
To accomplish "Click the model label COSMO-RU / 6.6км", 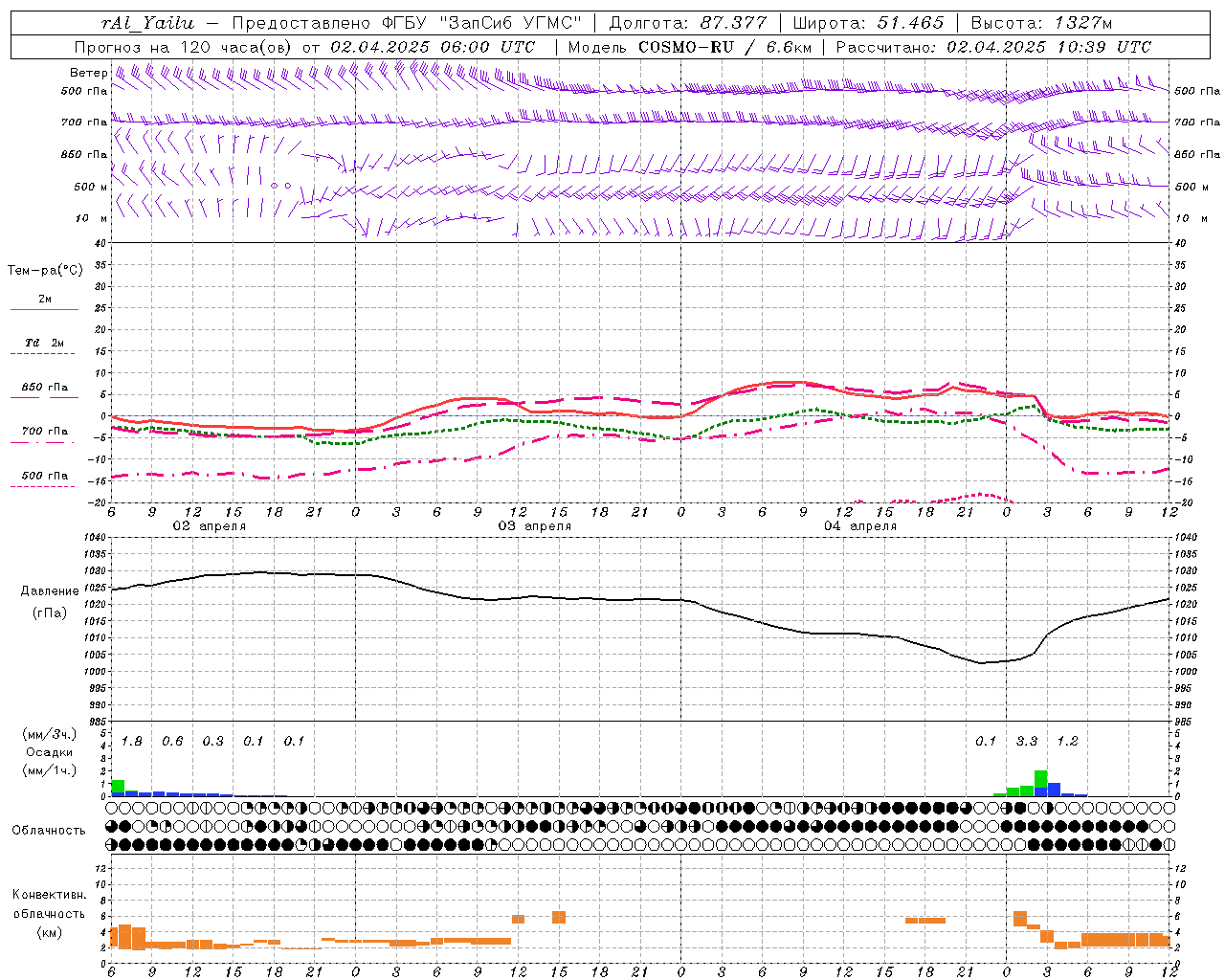I will coord(725,47).
